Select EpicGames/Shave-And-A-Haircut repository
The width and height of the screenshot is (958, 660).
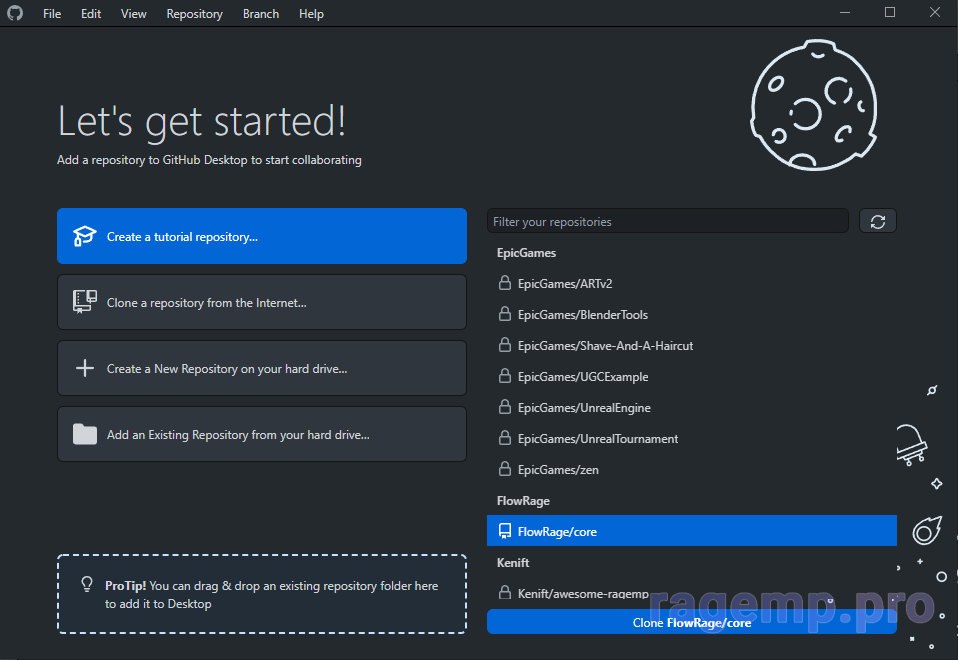692,345
